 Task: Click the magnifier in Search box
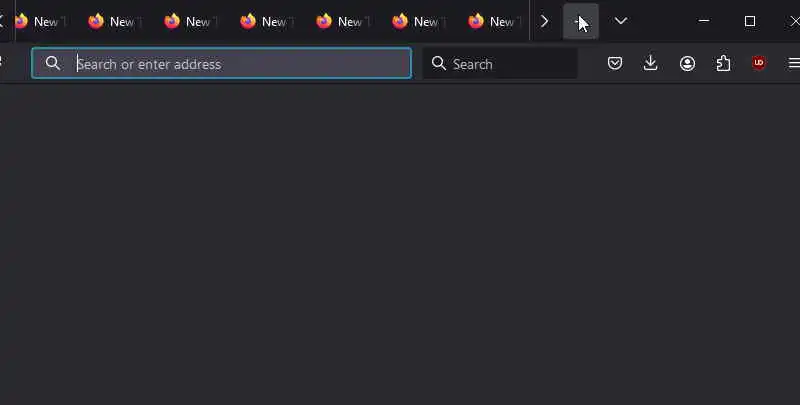(x=439, y=63)
